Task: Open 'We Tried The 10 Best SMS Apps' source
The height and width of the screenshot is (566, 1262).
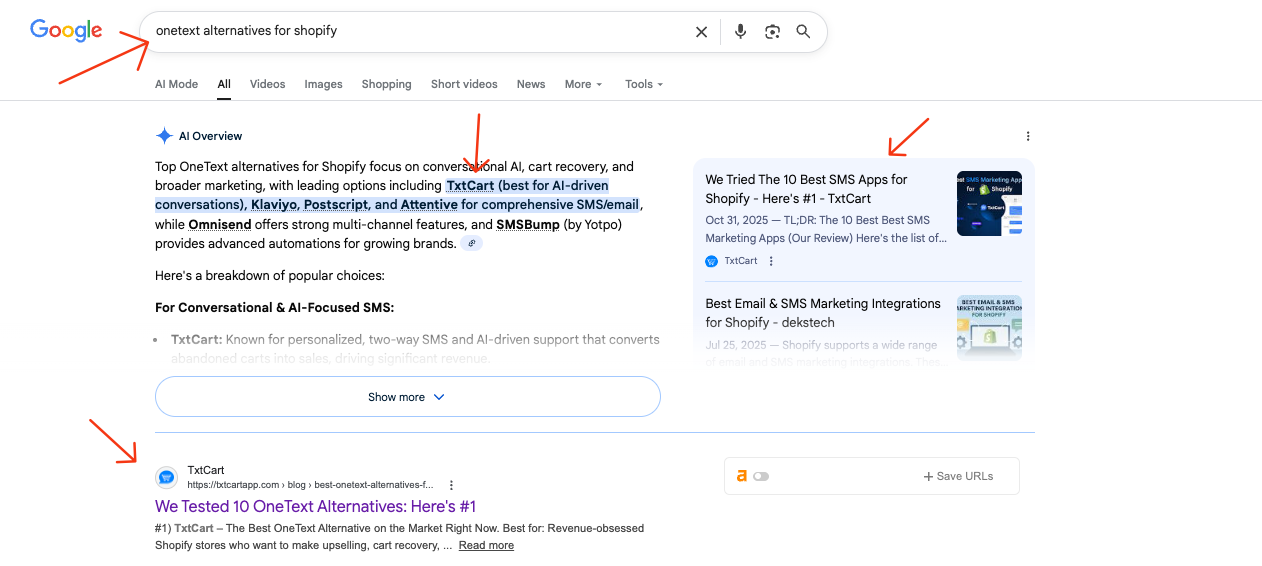Action: pyautogui.click(x=806, y=189)
